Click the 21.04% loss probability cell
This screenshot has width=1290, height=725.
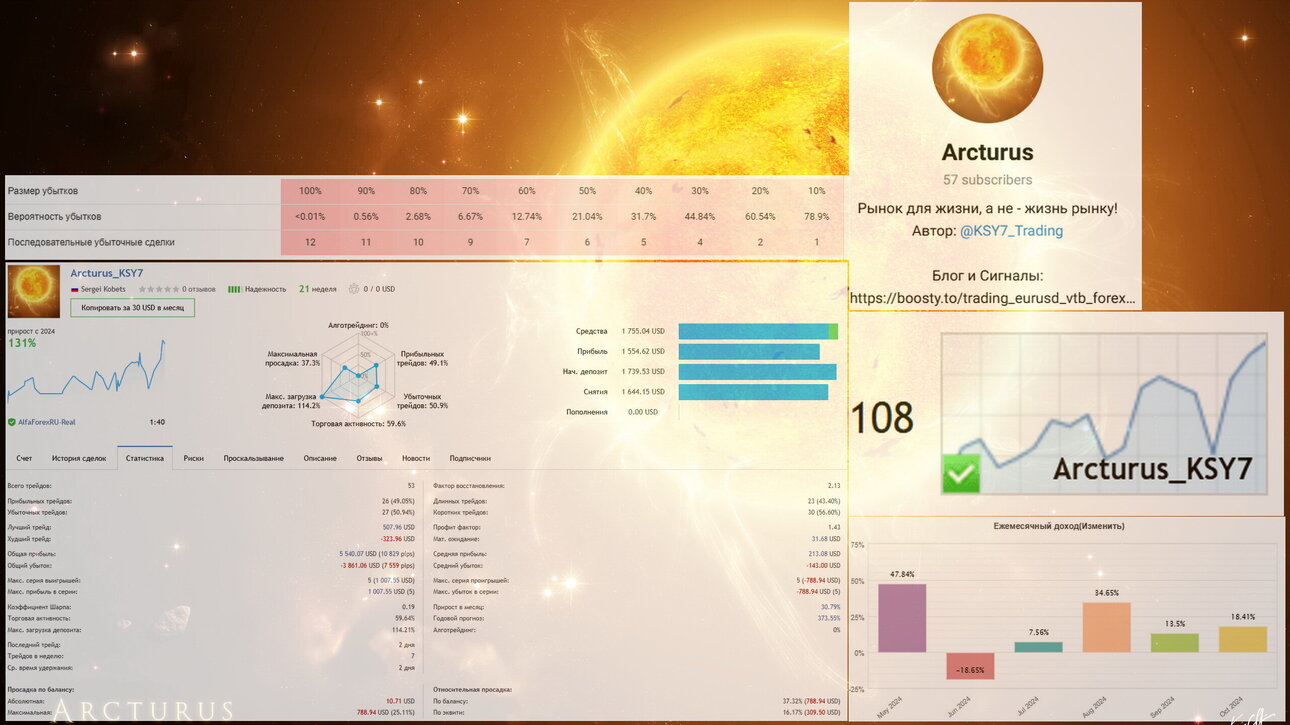[x=587, y=216]
